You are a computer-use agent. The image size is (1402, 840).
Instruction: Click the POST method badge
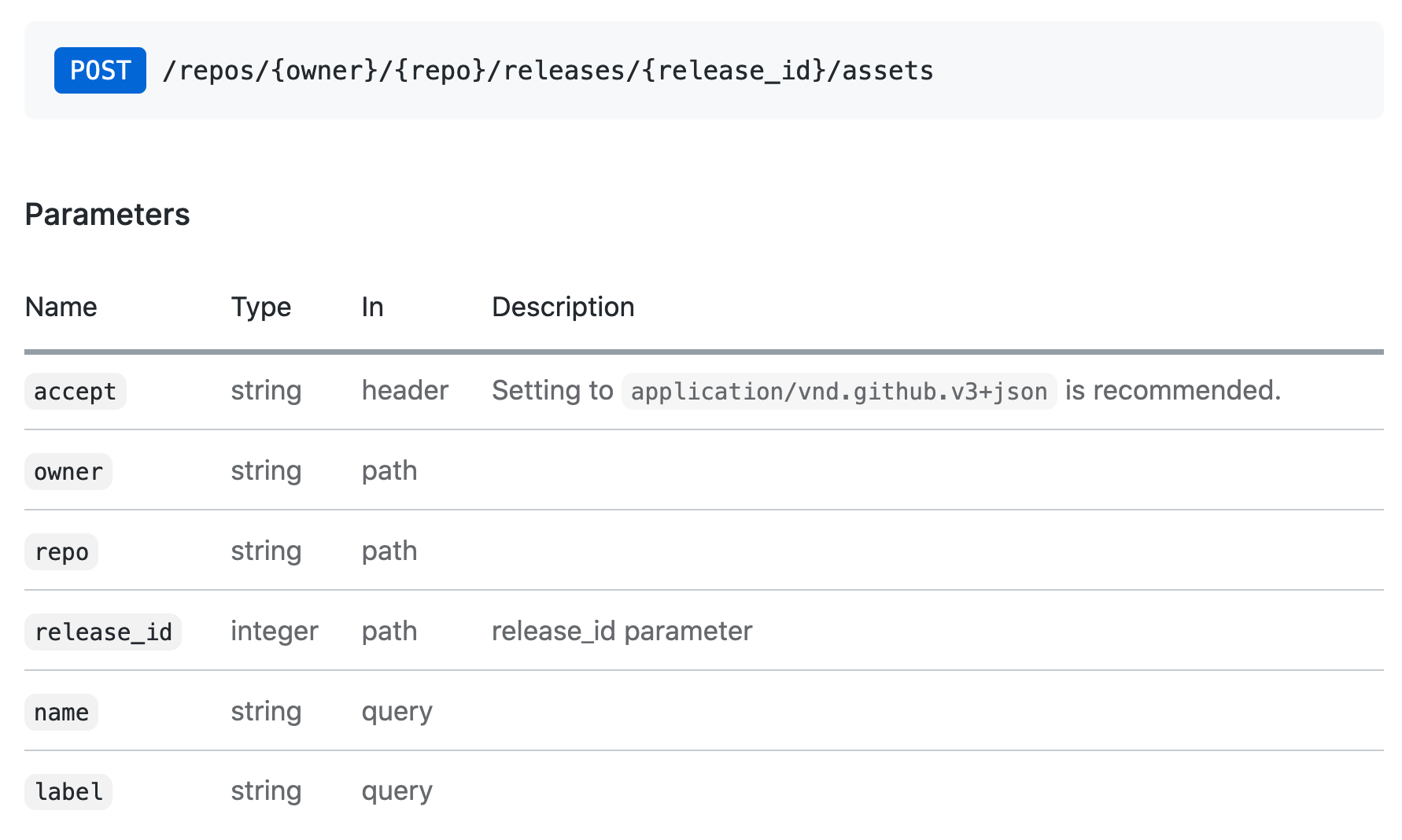[x=100, y=70]
